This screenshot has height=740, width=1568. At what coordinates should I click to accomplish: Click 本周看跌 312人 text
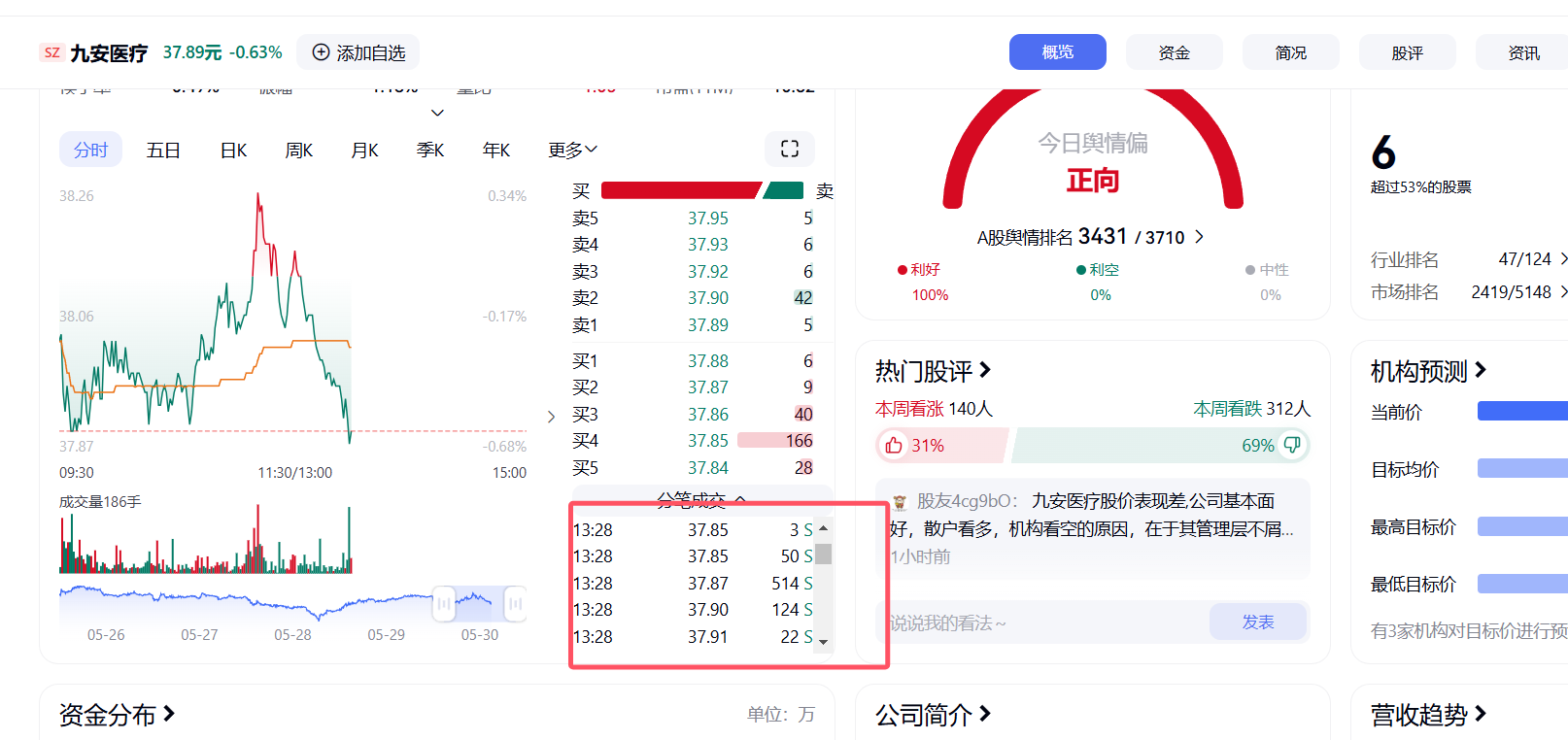pyautogui.click(x=1251, y=409)
